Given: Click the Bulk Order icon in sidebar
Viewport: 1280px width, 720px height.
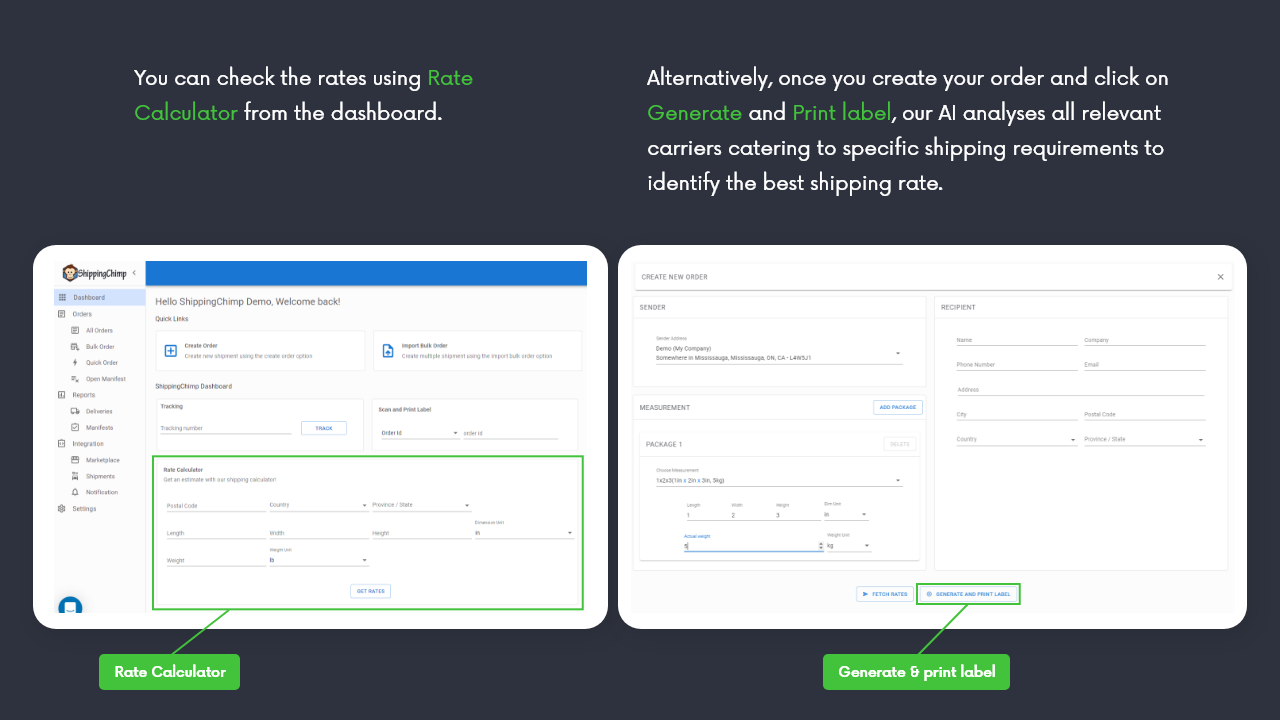Looking at the screenshot, I should tap(75, 346).
